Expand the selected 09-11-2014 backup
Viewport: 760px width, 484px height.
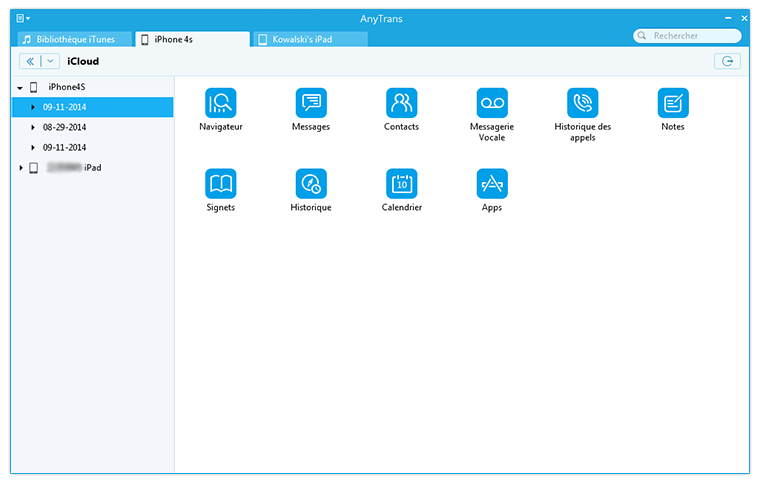coord(33,107)
